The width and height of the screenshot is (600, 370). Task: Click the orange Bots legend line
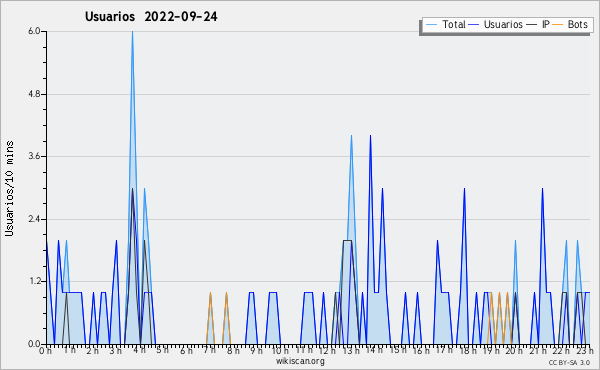click(x=558, y=24)
